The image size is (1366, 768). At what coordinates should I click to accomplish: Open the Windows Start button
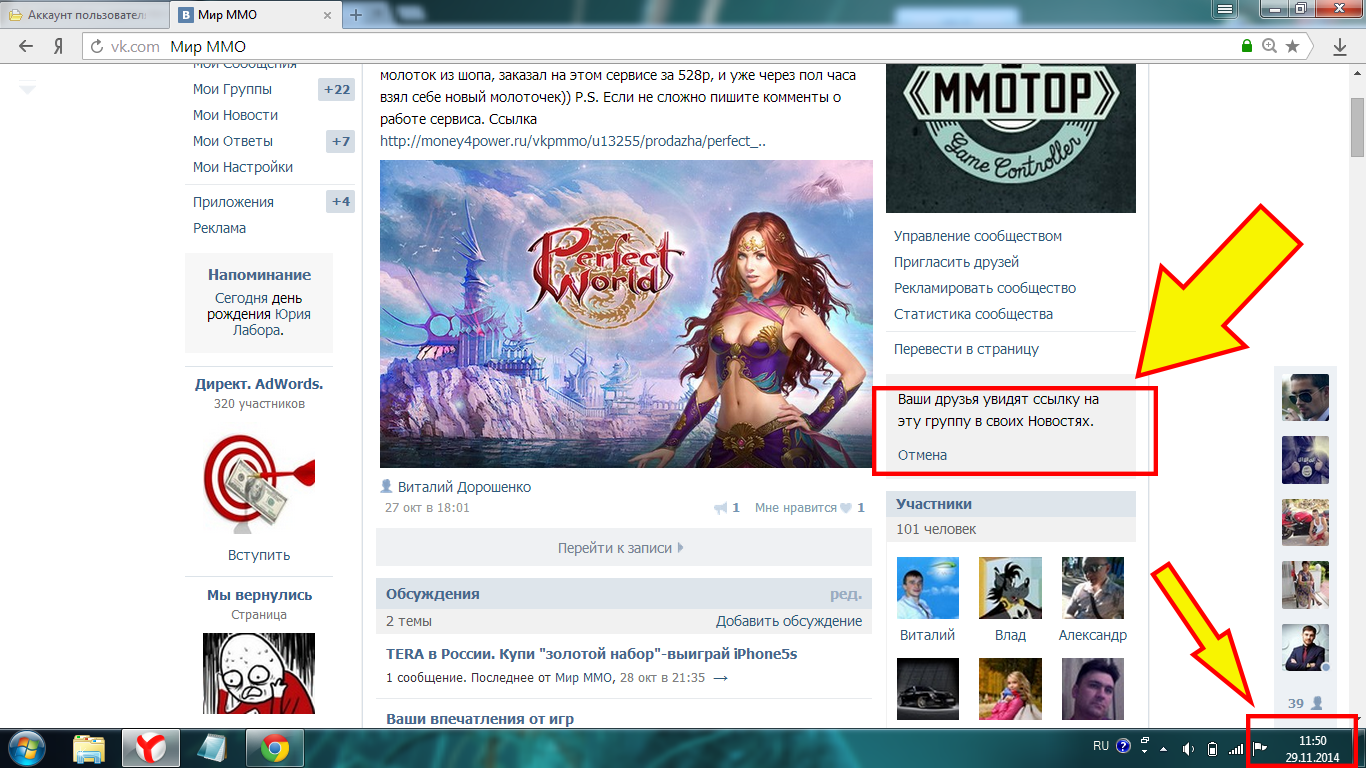[x=29, y=748]
